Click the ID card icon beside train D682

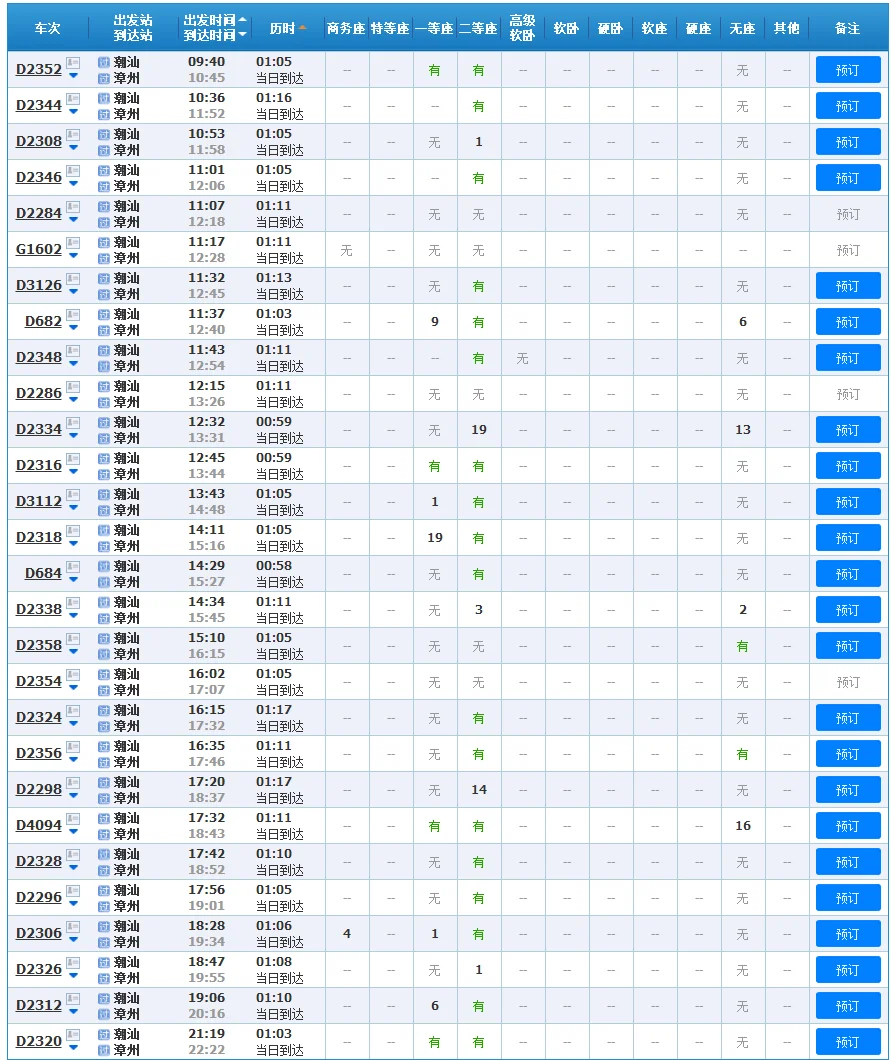[73, 315]
